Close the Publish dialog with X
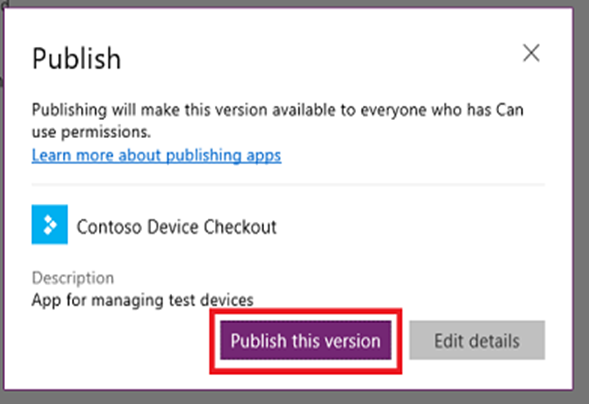This screenshot has width=589, height=404. coord(531,53)
